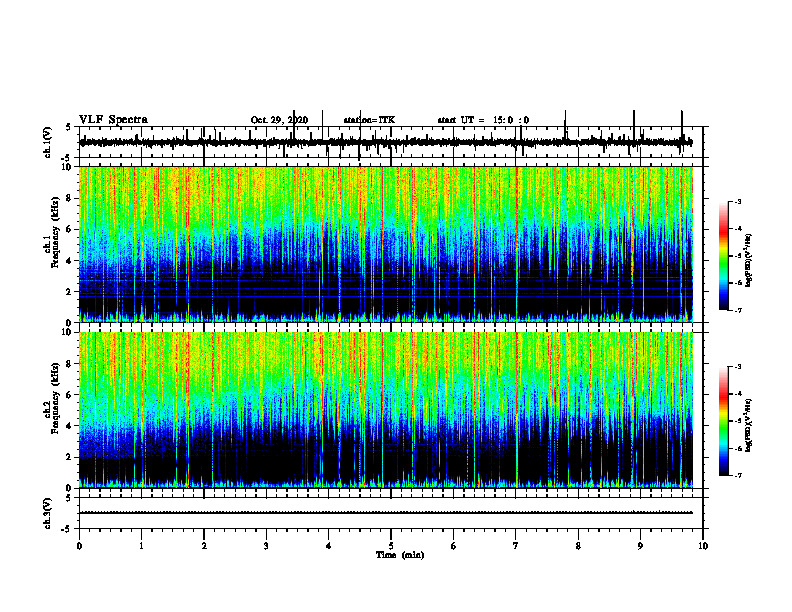Click inside the ch.2 spectrogram panel
The width and height of the screenshot is (792, 612).
[x=386, y=410]
